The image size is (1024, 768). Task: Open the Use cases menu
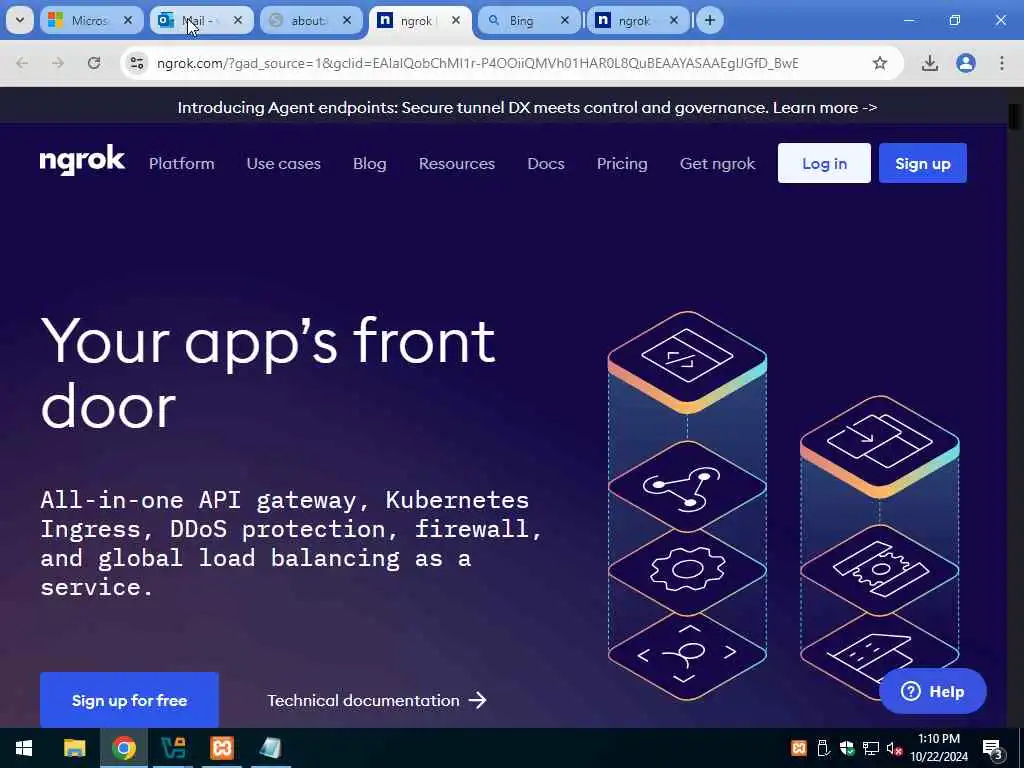click(283, 163)
